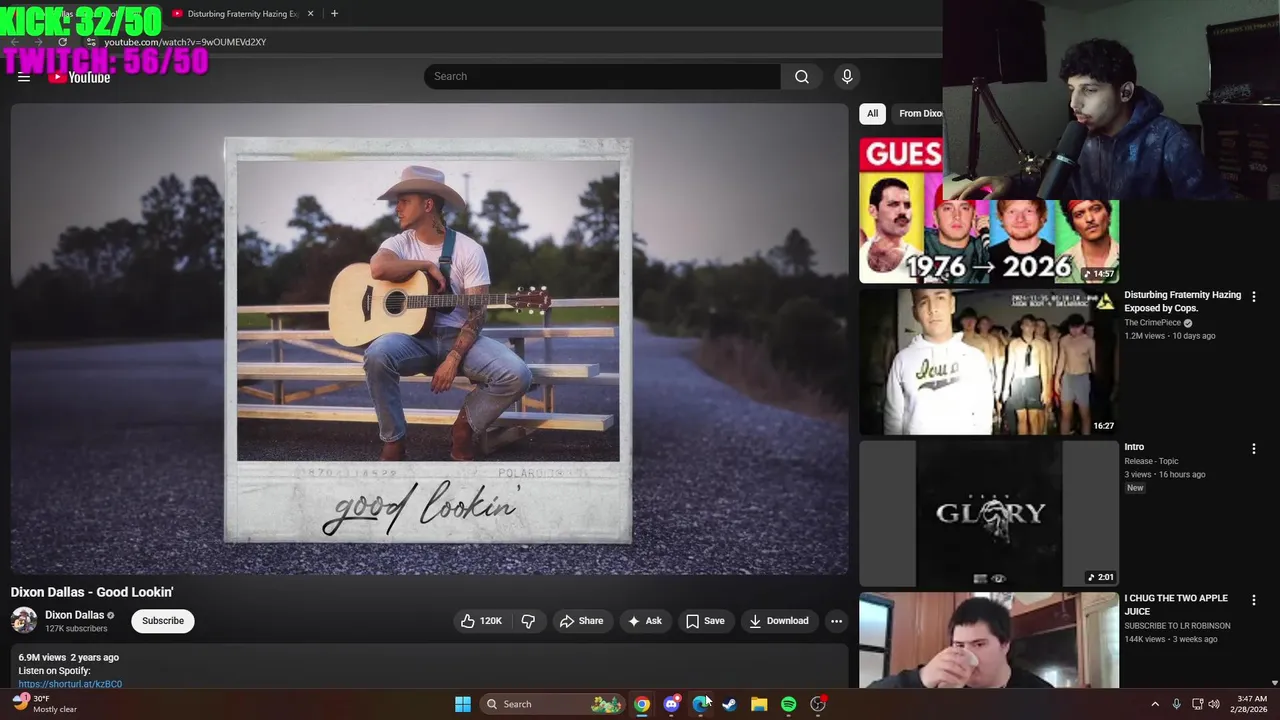
Task: Download the video
Action: tap(779, 621)
